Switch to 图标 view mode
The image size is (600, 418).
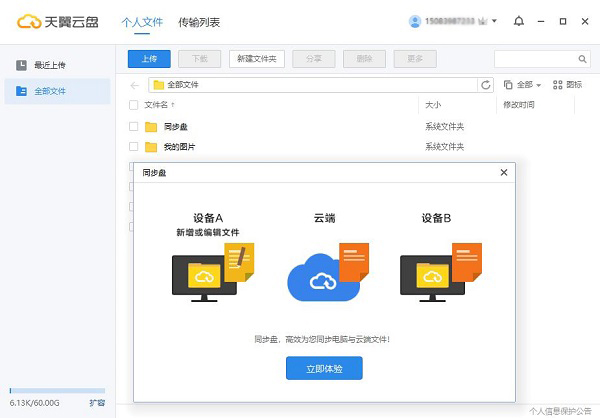(x=567, y=85)
